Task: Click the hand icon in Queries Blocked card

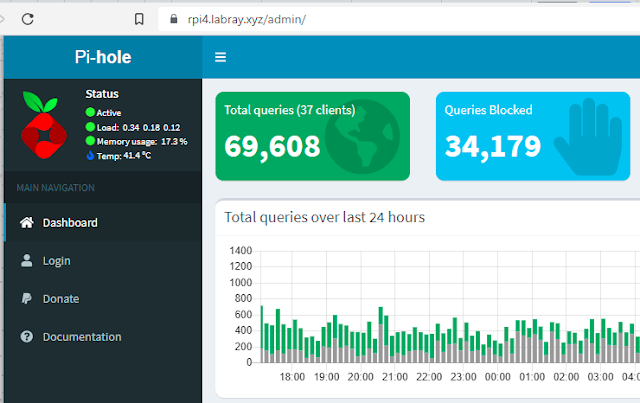Action: tap(588, 136)
